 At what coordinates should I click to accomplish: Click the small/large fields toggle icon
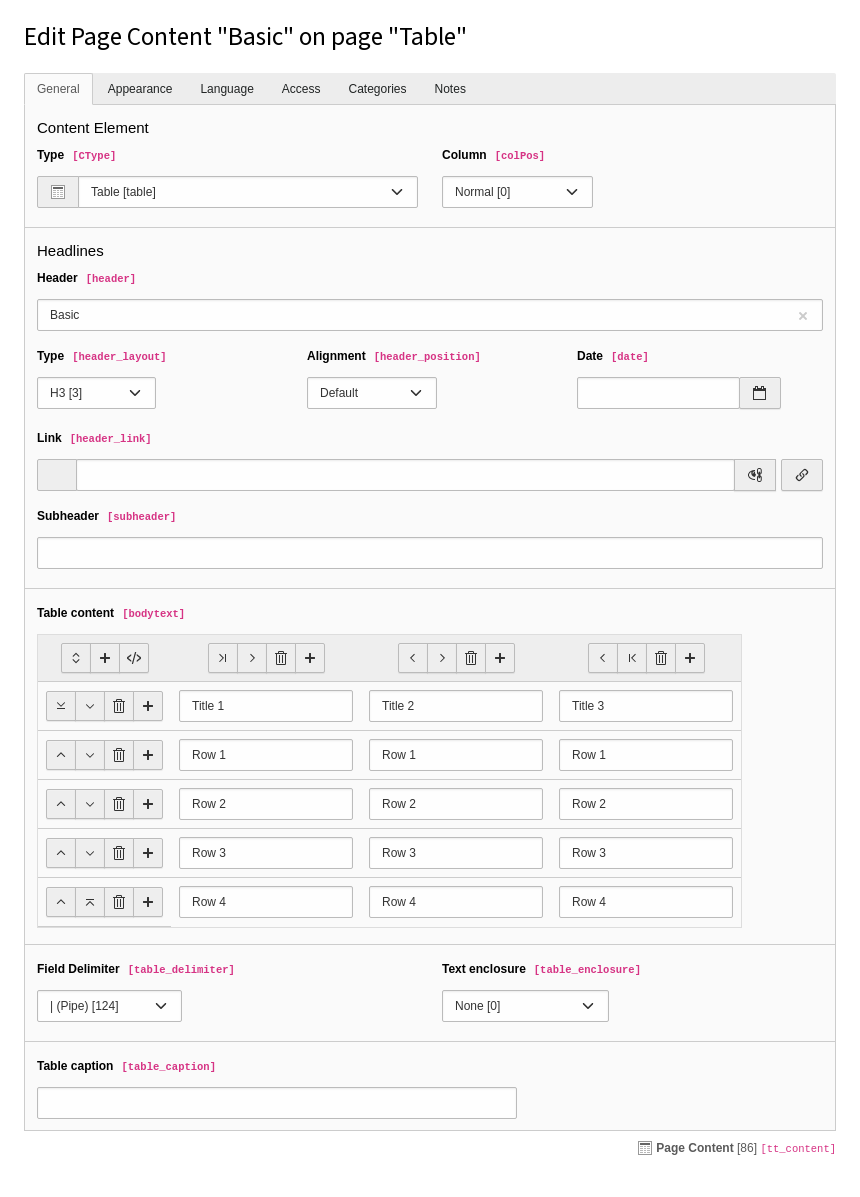click(76, 658)
